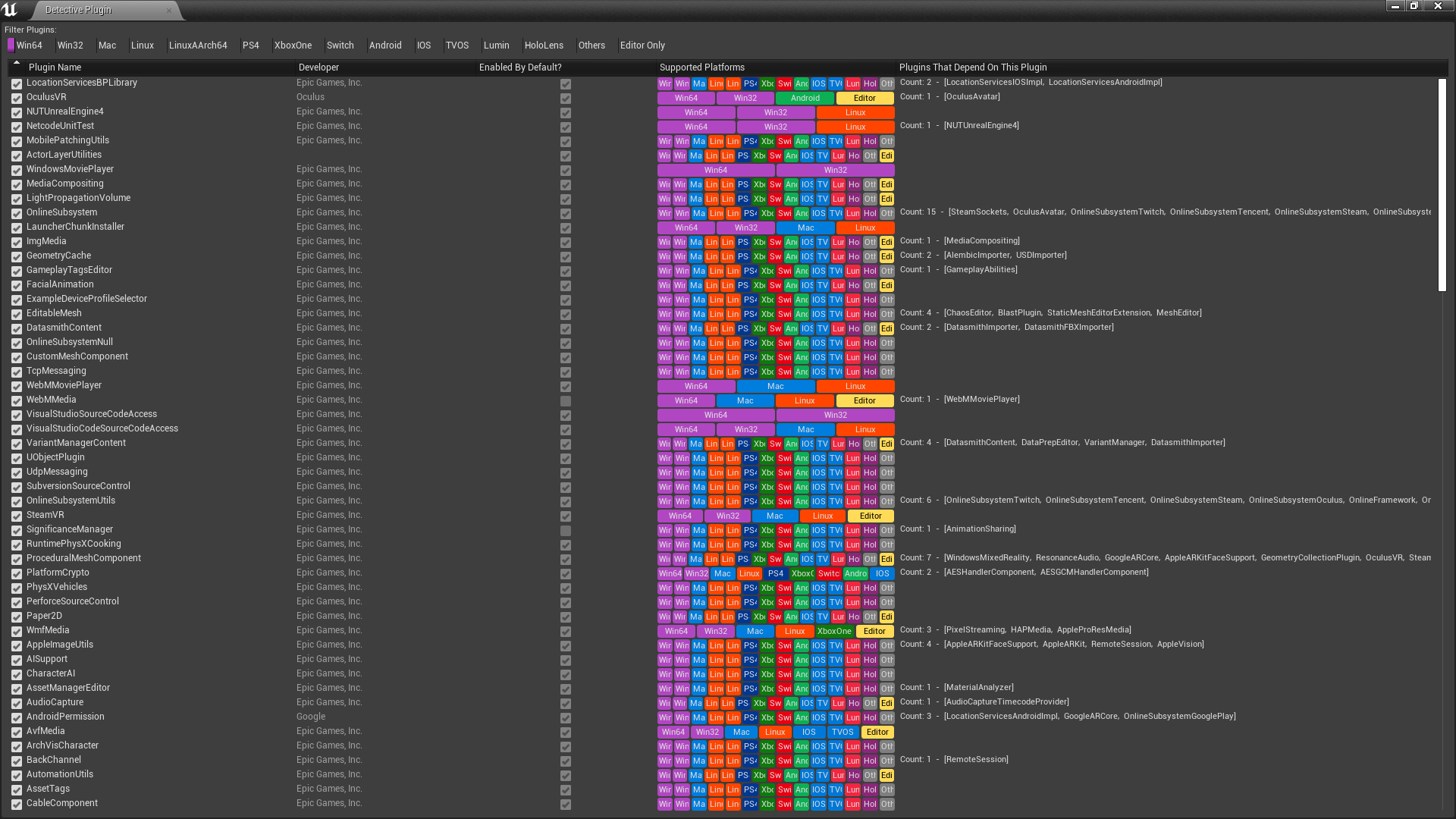Image resolution: width=1456 pixels, height=819 pixels.
Task: Uncheck the WebMMedia plugin checkbox
Action: pos(17,401)
